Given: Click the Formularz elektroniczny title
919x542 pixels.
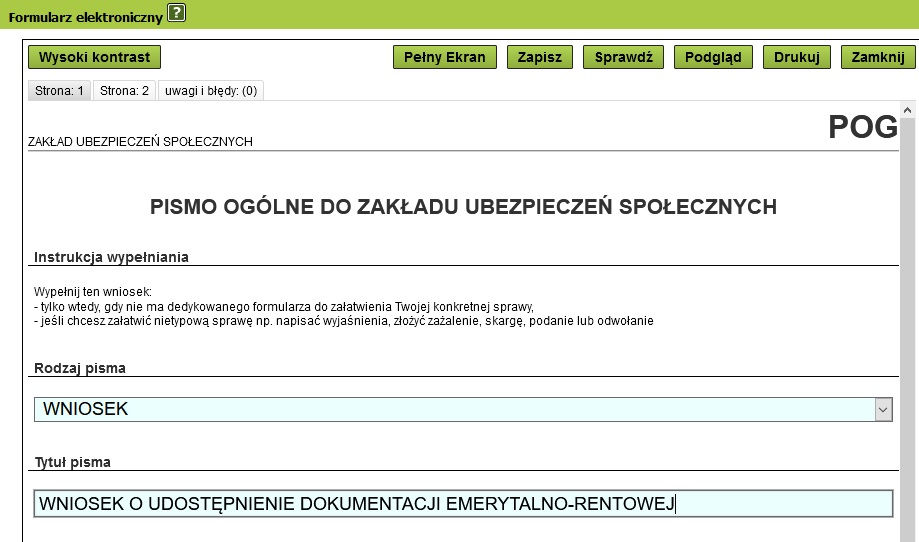Looking at the screenshot, I should coord(86,17).
